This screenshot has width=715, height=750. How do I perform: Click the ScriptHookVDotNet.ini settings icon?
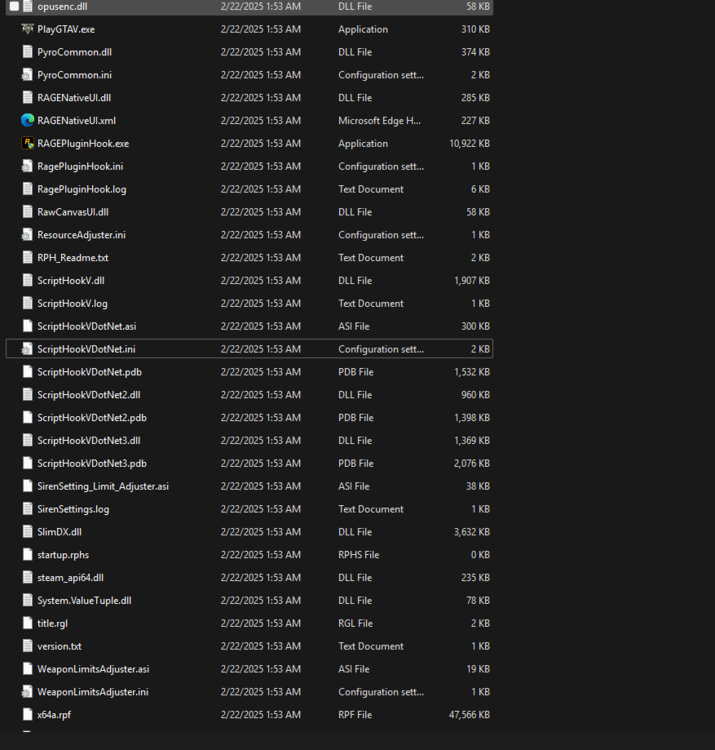(27, 349)
